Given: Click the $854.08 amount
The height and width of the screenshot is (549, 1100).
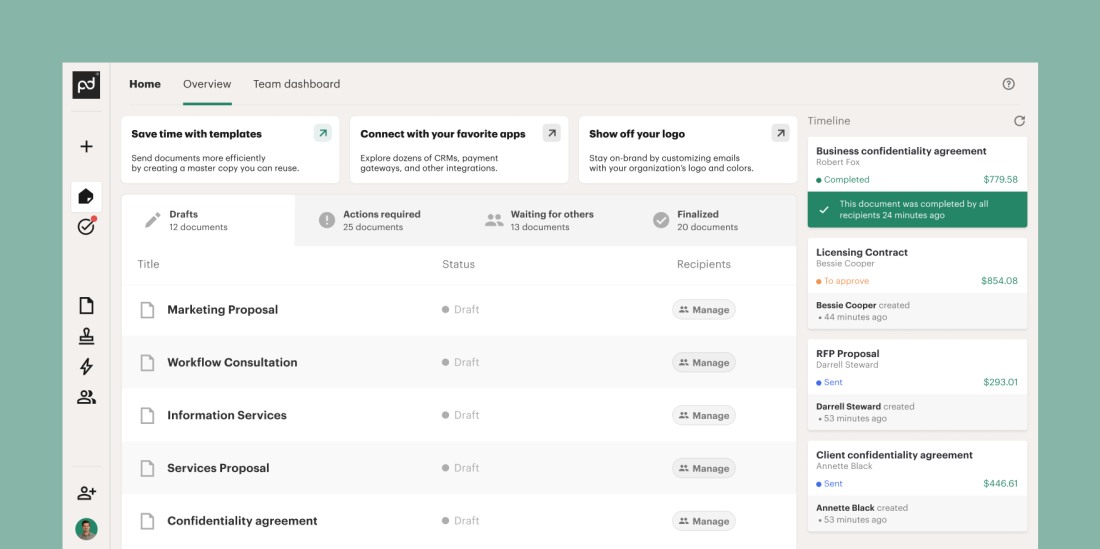Looking at the screenshot, I should pyautogui.click(x=999, y=281).
